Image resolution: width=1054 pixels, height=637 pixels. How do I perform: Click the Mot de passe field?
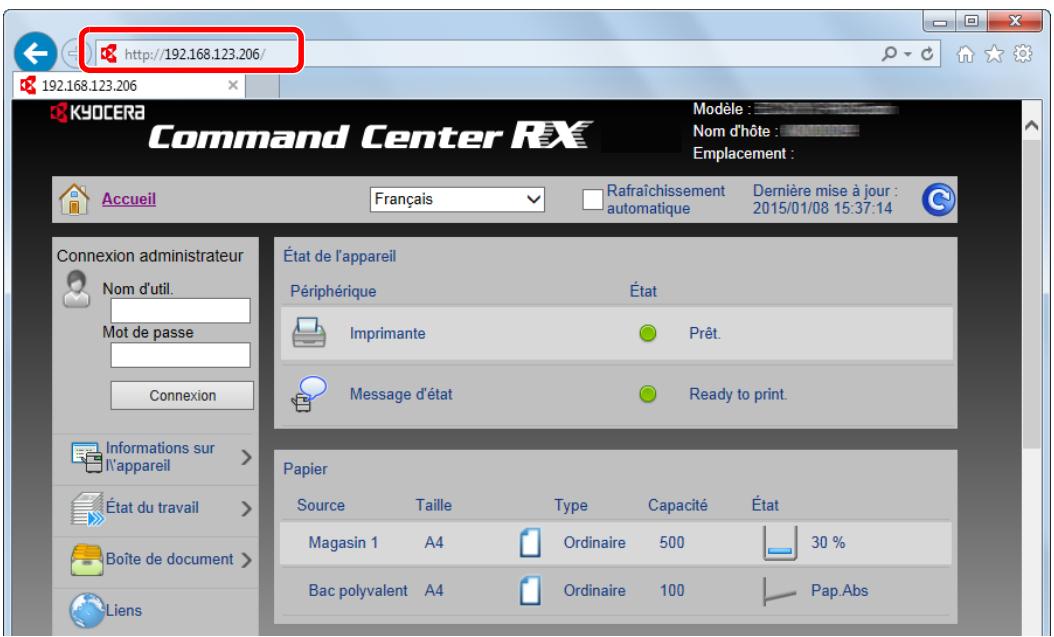[x=180, y=355]
